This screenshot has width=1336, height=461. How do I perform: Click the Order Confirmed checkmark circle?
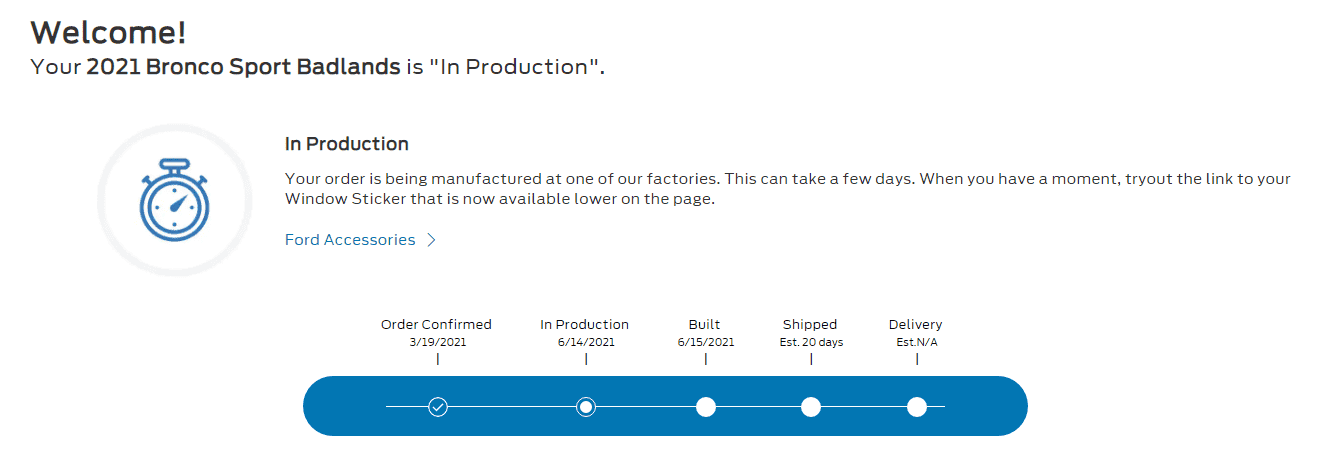[x=437, y=407]
